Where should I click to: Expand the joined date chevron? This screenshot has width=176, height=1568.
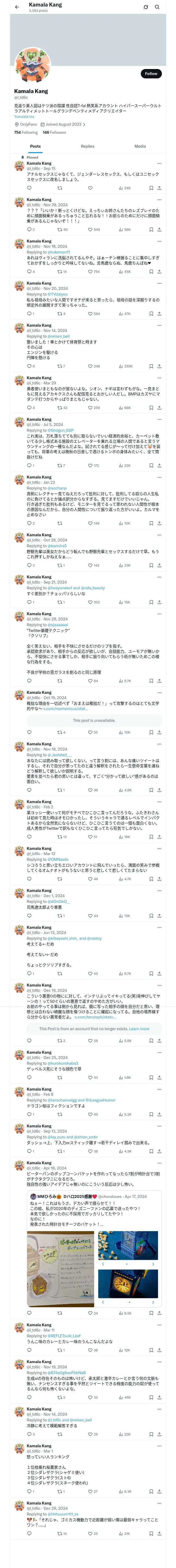[84, 124]
